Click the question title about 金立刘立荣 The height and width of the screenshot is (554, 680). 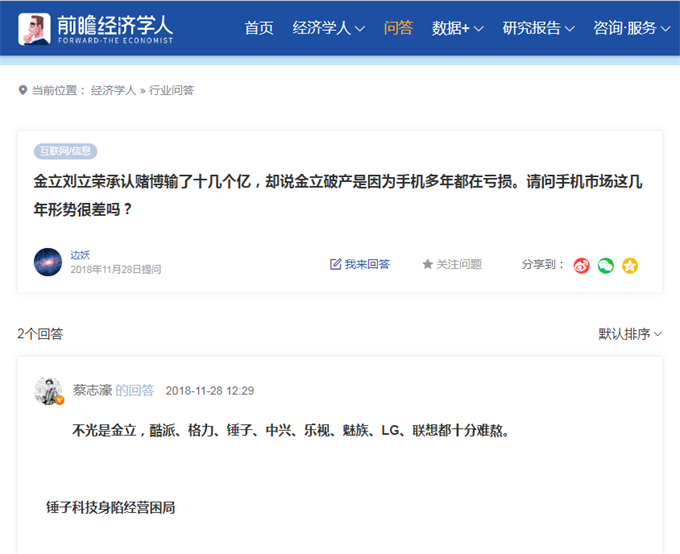pos(338,195)
